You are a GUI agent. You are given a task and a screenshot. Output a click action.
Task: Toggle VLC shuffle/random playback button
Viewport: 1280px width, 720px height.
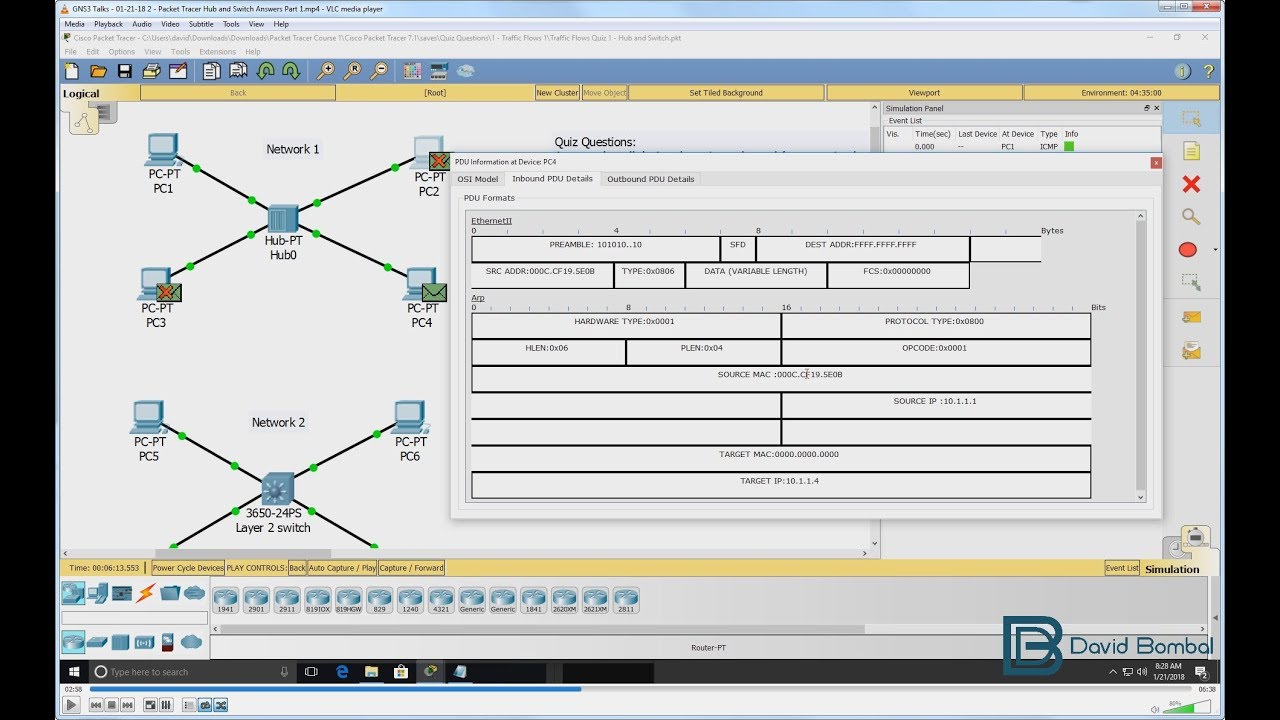221,705
